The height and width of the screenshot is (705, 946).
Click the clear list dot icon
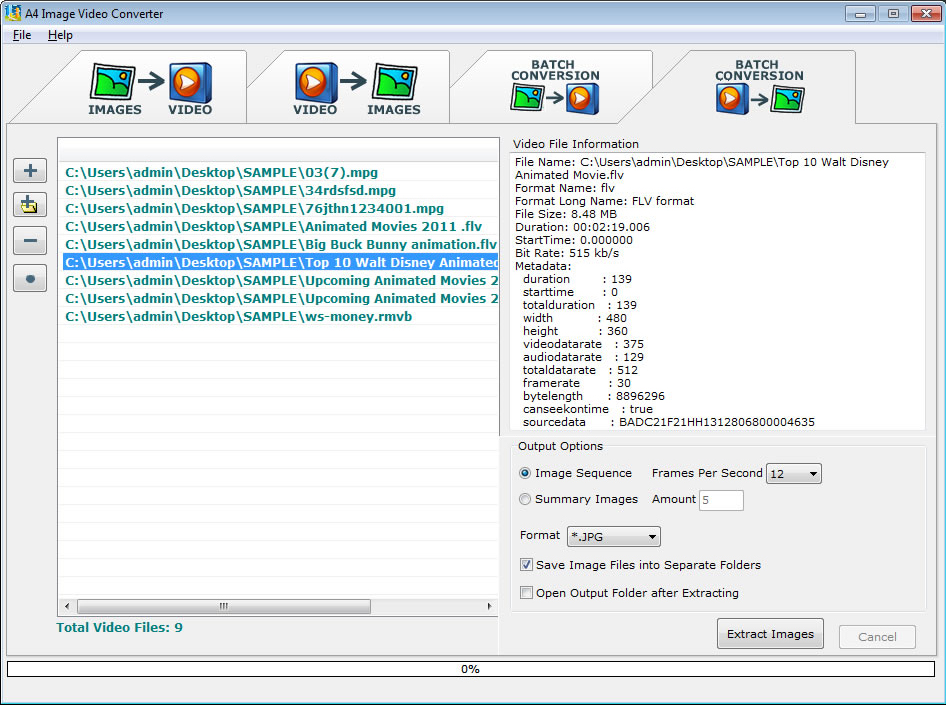(30, 278)
